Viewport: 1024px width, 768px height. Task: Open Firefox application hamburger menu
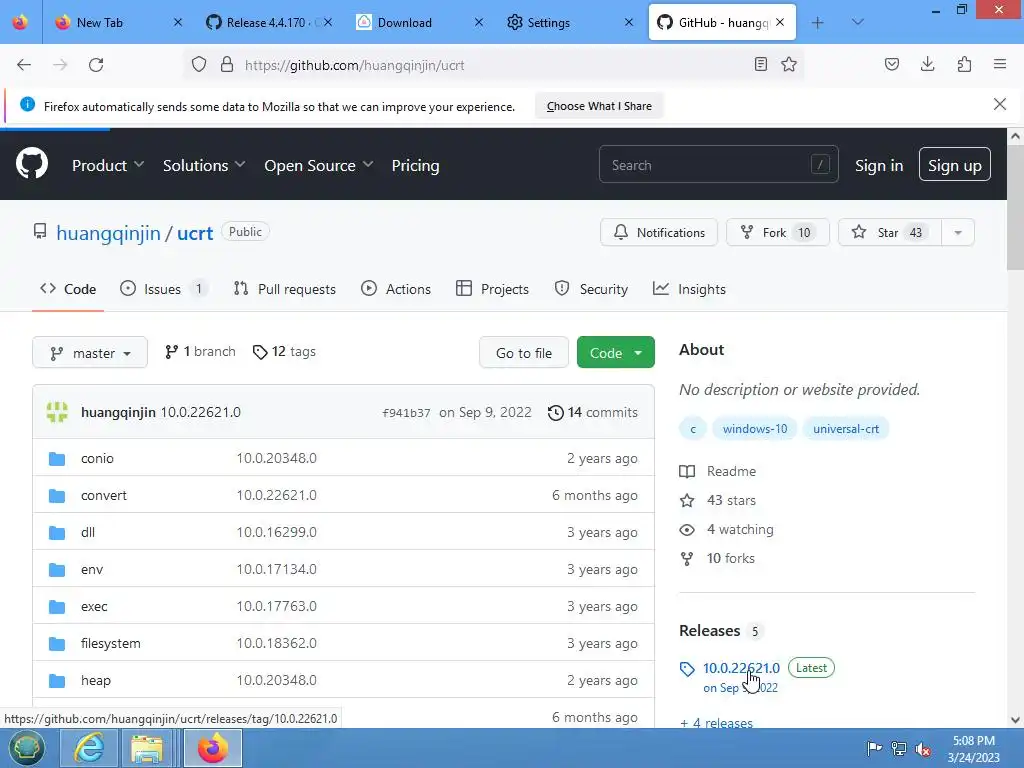pos(1000,64)
